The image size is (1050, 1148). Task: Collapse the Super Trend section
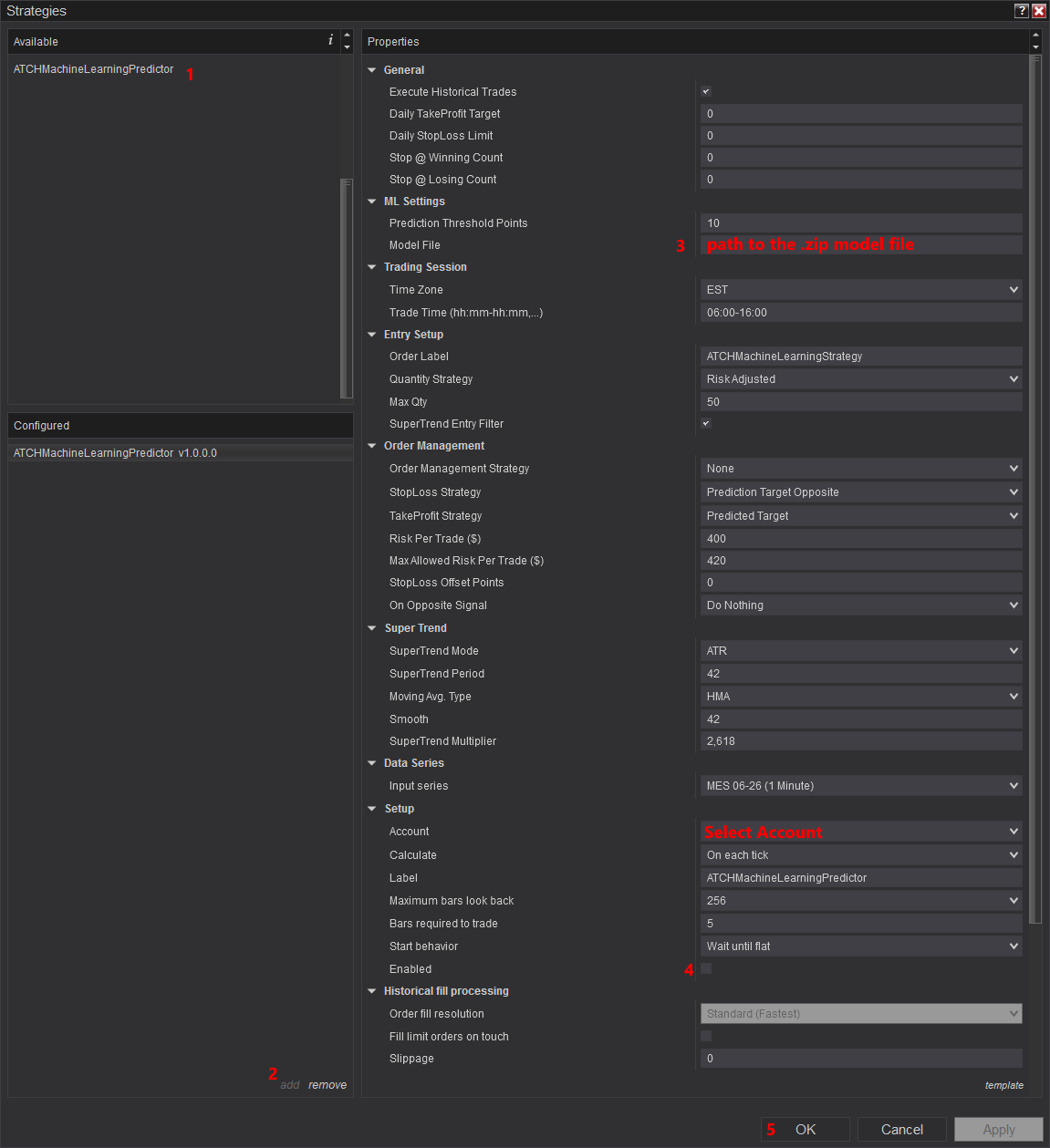[x=372, y=628]
